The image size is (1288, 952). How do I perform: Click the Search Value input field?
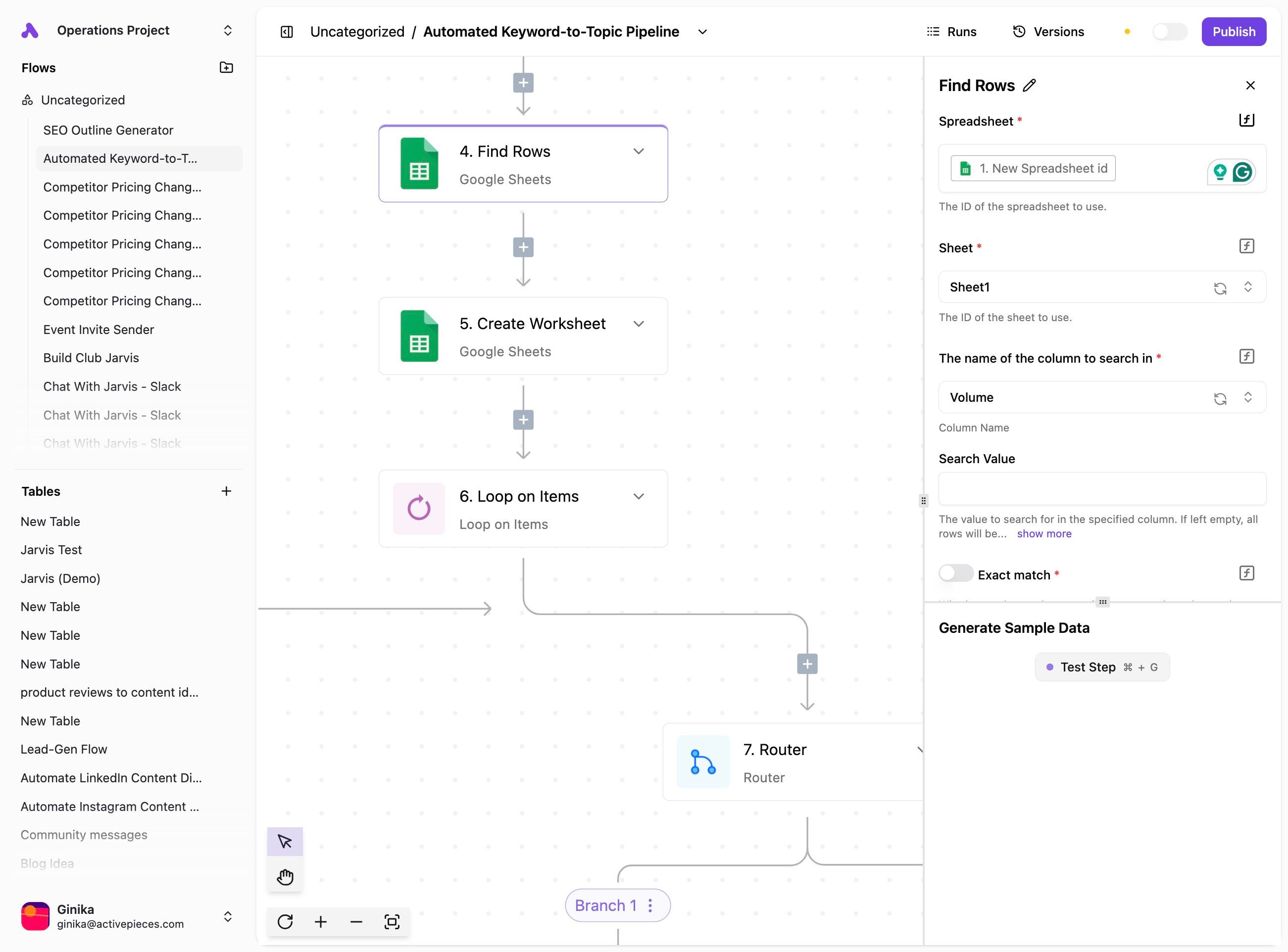coord(1102,489)
